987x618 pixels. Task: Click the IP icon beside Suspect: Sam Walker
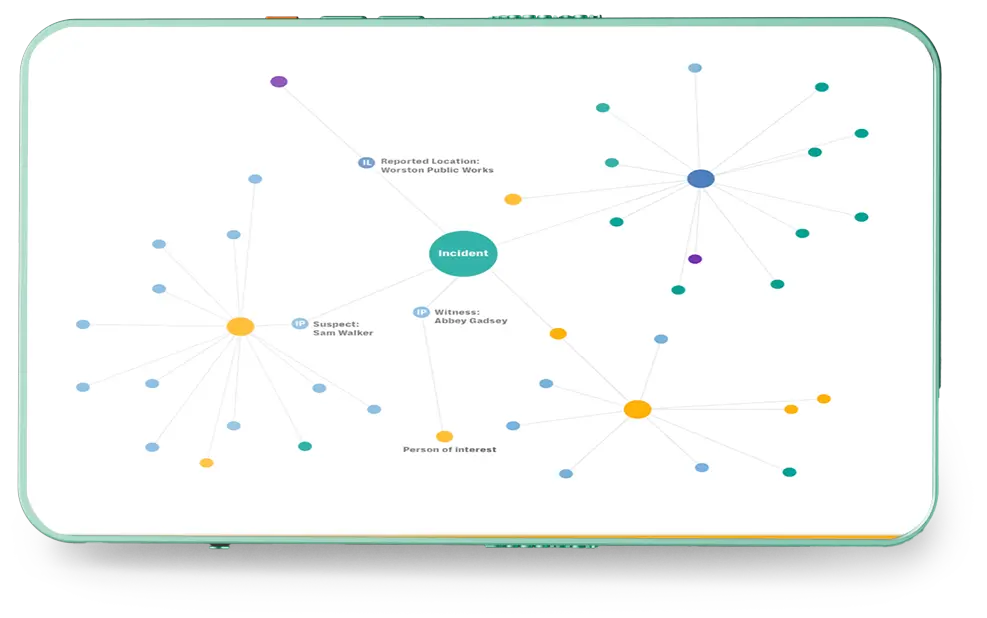(300, 323)
